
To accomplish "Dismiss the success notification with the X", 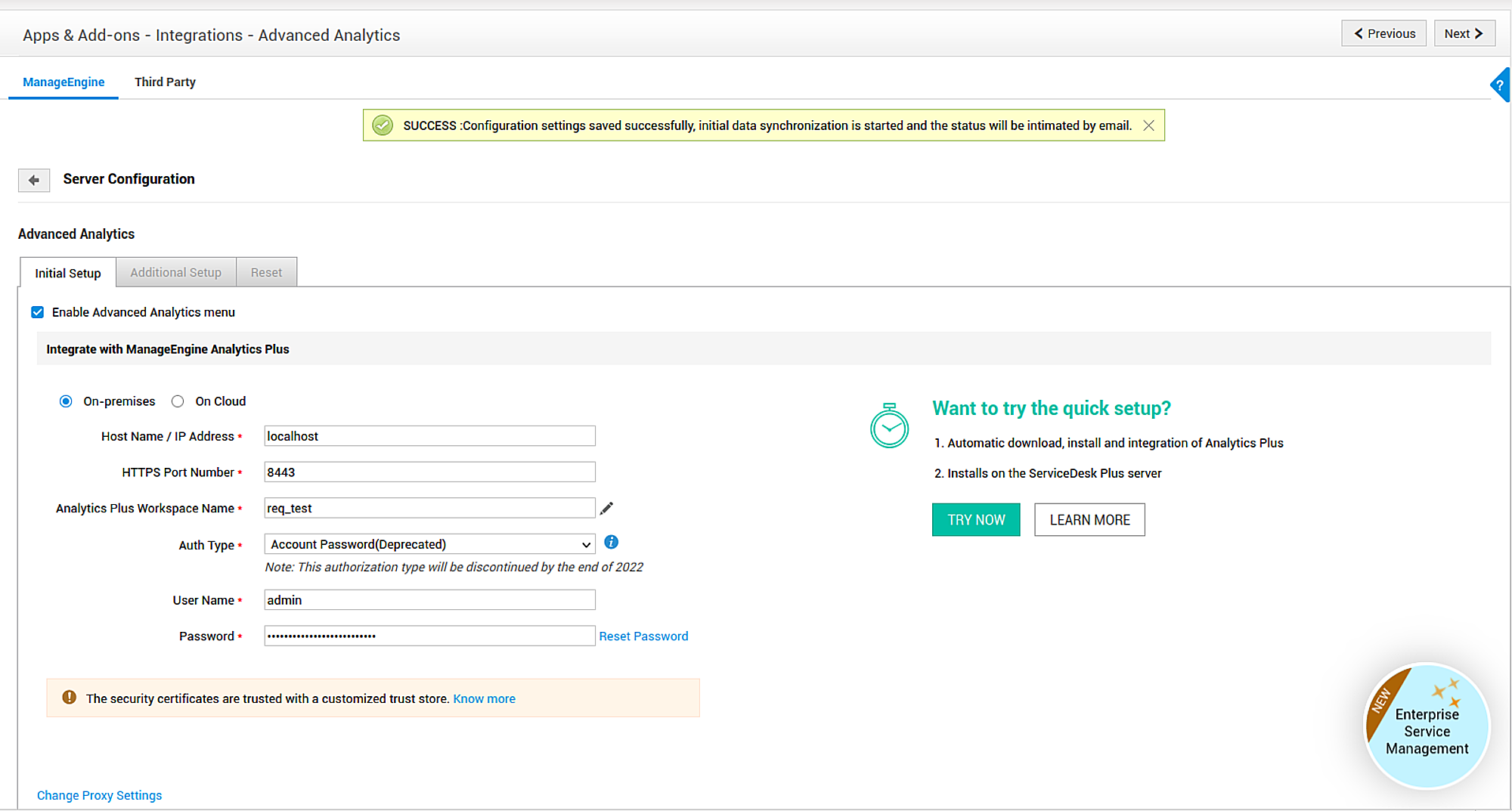I will click(x=1148, y=125).
